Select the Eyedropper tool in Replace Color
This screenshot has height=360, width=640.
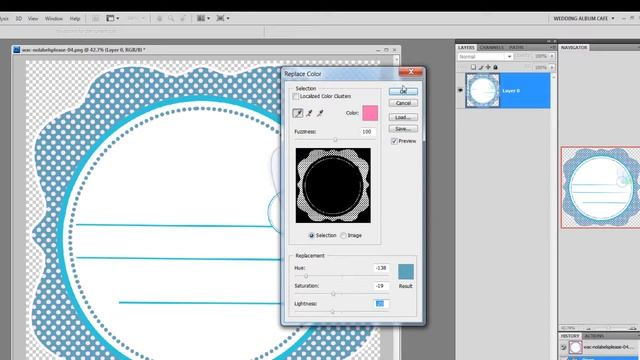(298, 113)
